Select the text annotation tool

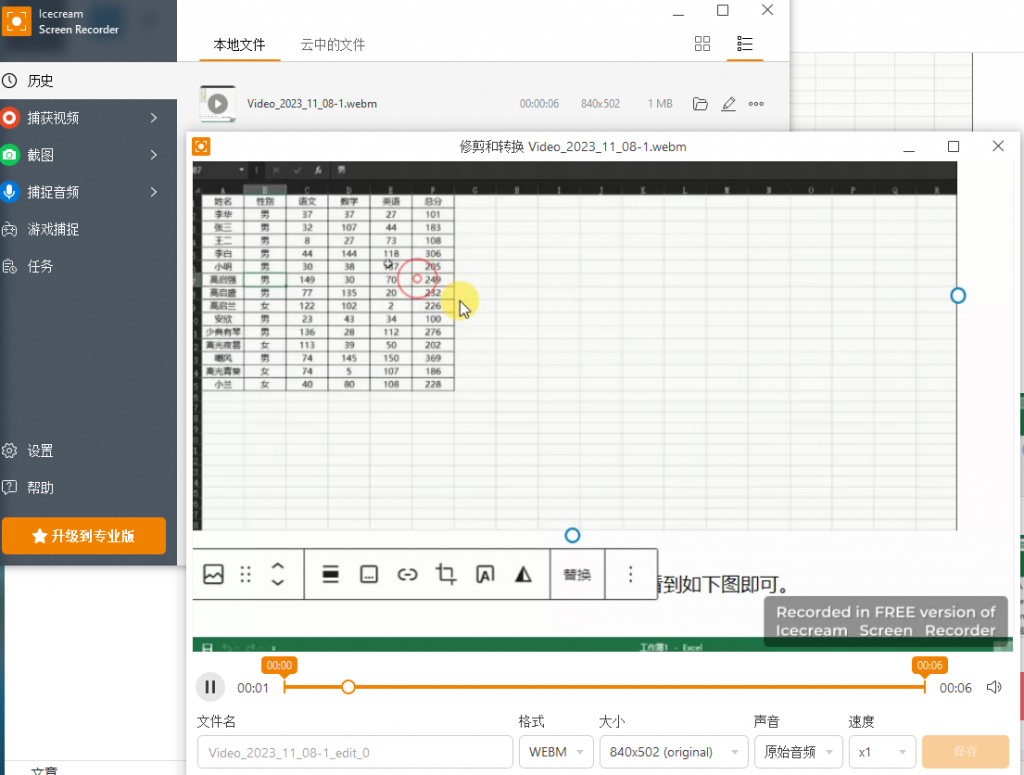tap(484, 574)
